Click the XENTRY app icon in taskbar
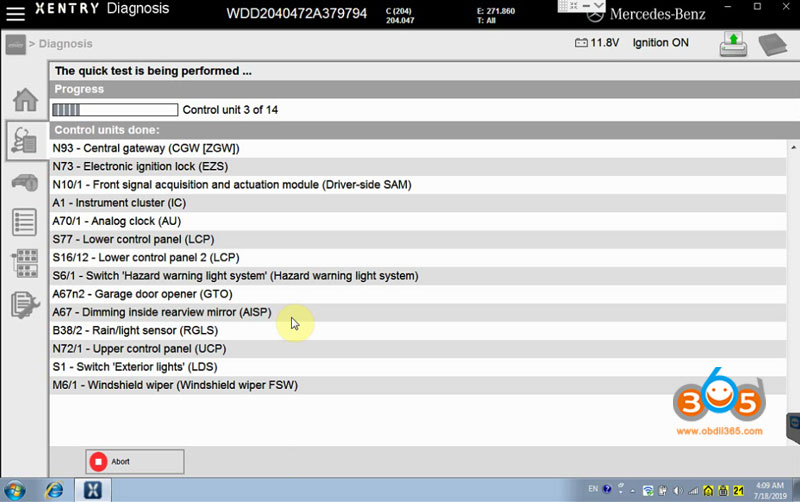800x502 pixels. coord(92,490)
